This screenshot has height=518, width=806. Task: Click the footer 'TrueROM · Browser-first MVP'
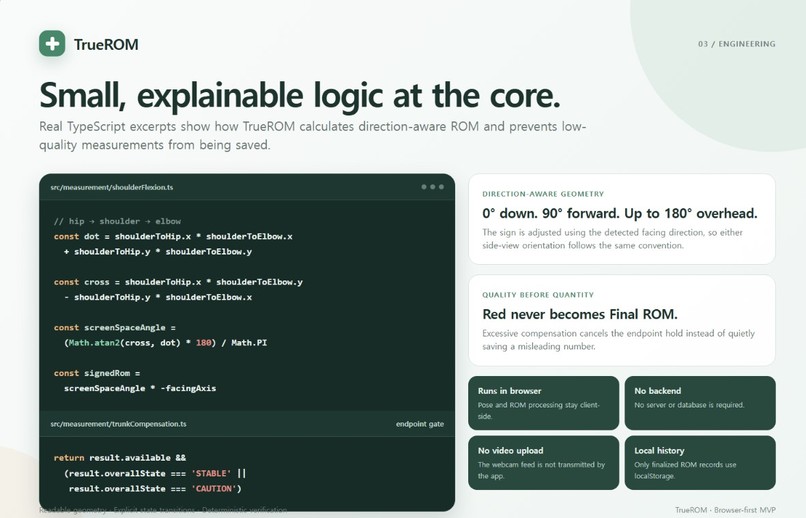coord(725,510)
